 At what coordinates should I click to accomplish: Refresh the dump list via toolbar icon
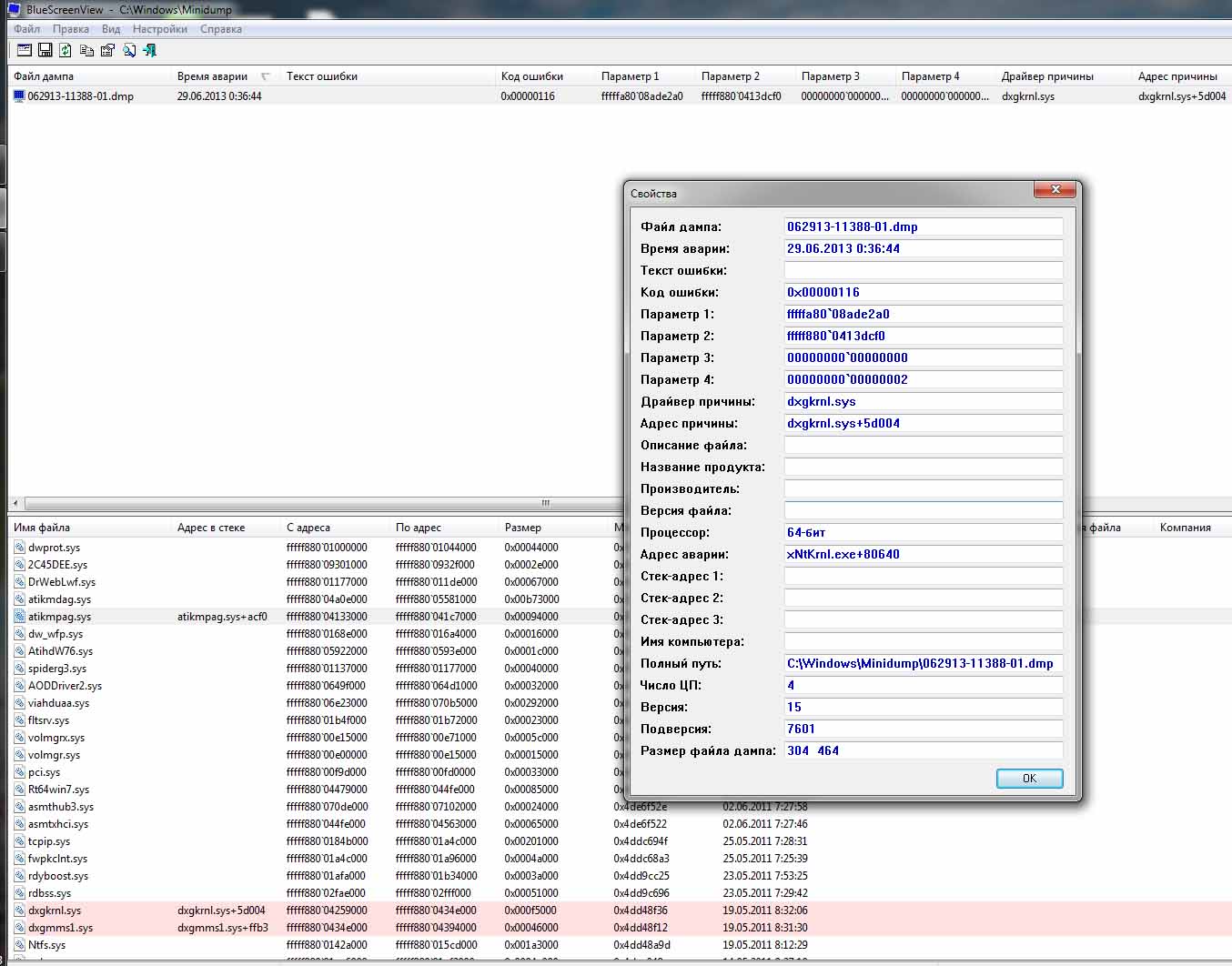[x=66, y=51]
